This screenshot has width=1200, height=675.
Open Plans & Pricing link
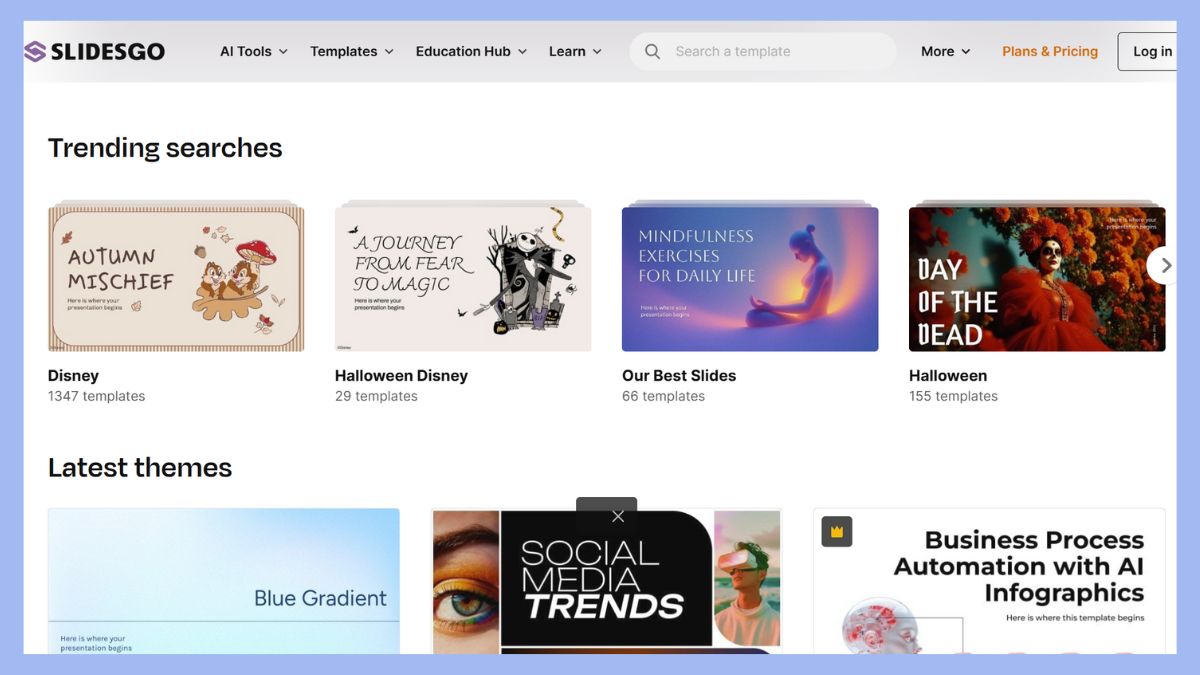click(x=1050, y=51)
